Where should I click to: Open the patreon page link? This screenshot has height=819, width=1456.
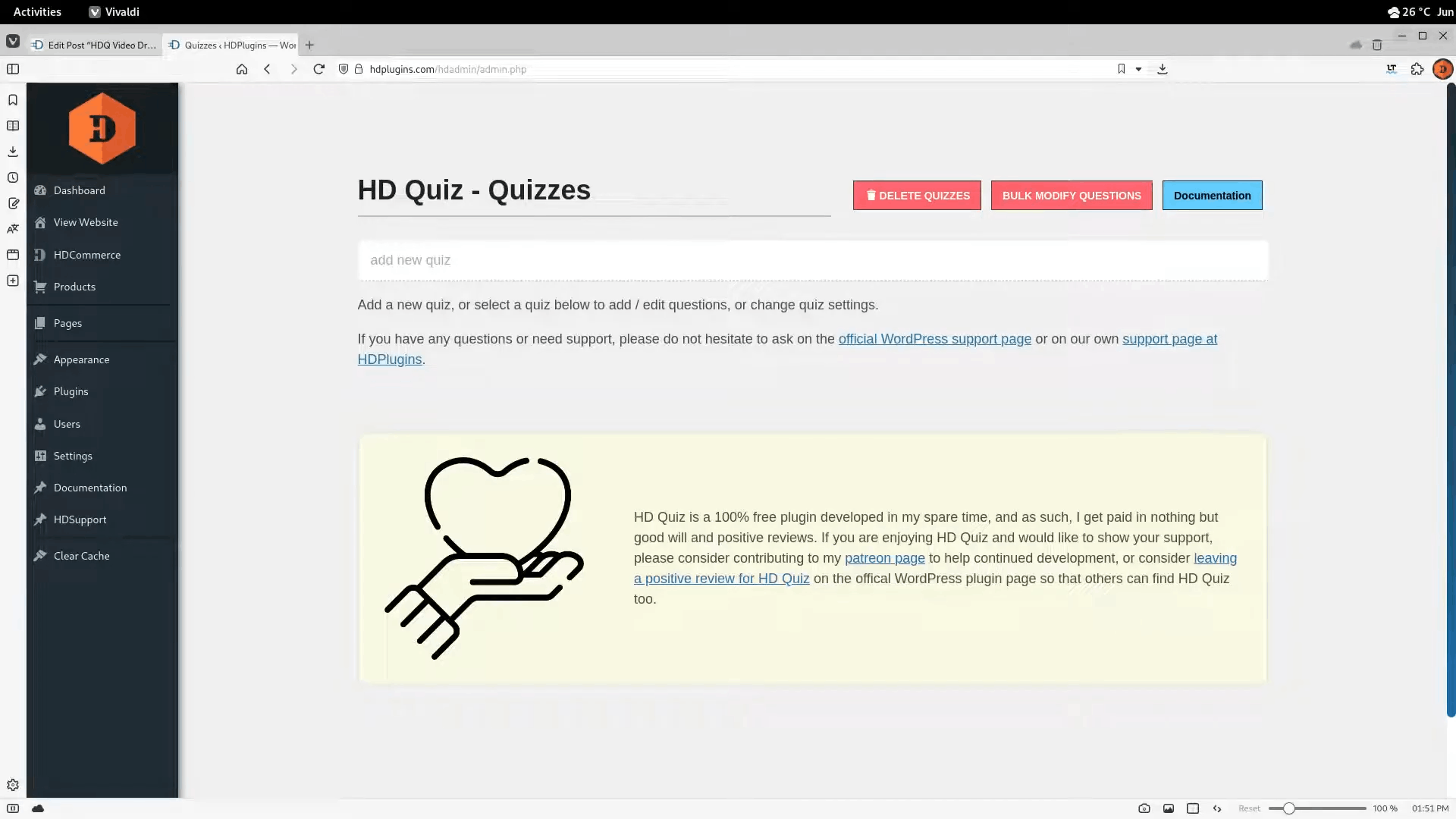pyautogui.click(x=884, y=558)
